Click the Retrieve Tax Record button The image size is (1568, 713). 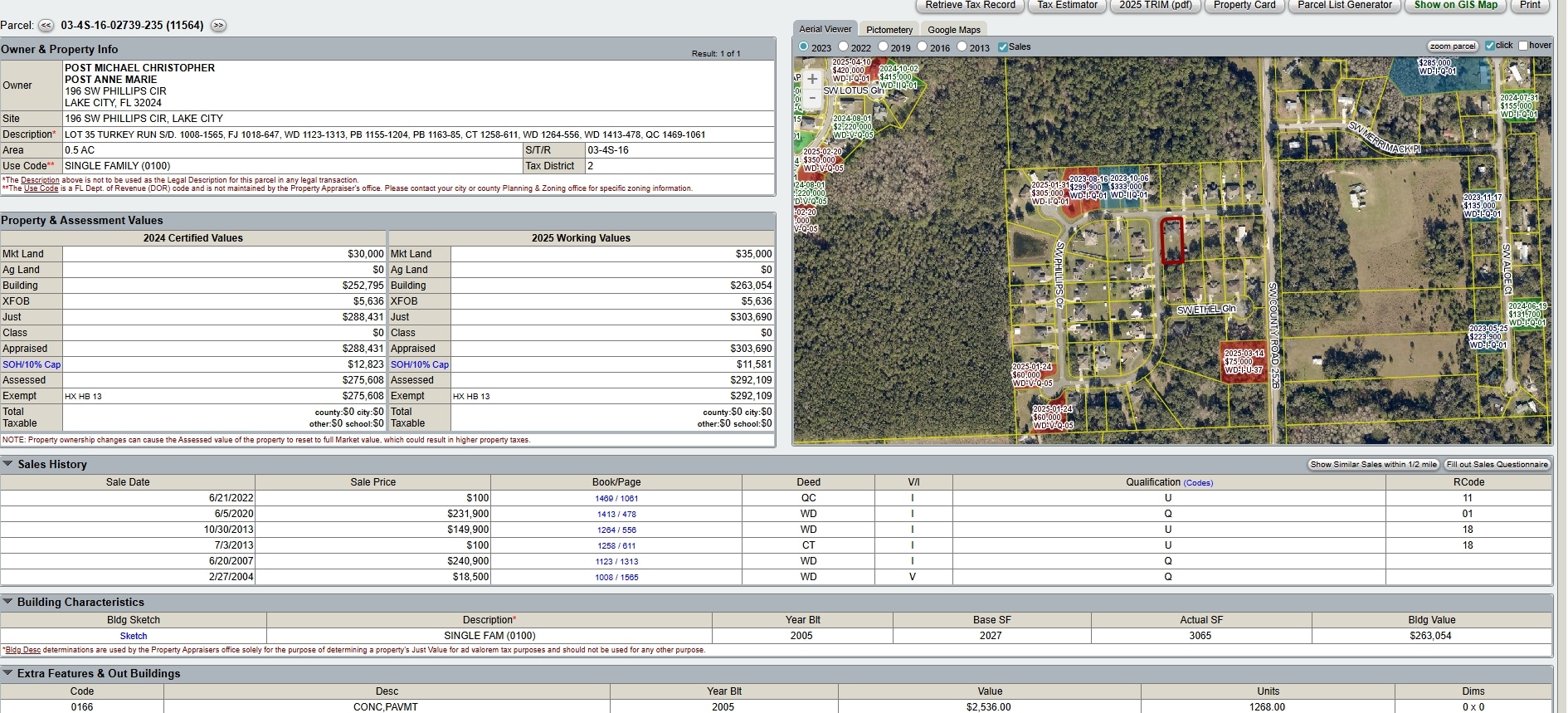tap(970, 5)
